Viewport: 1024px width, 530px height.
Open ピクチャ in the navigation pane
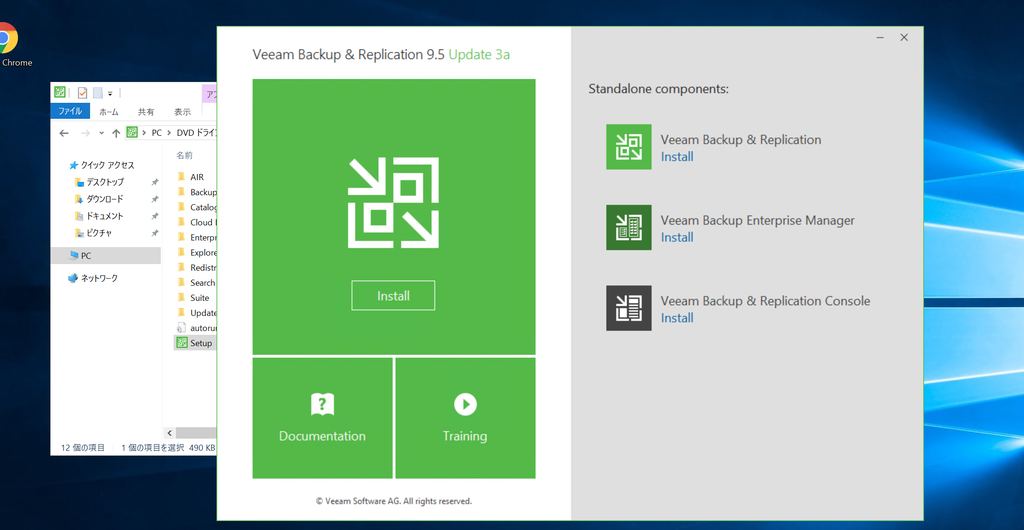click(x=100, y=233)
